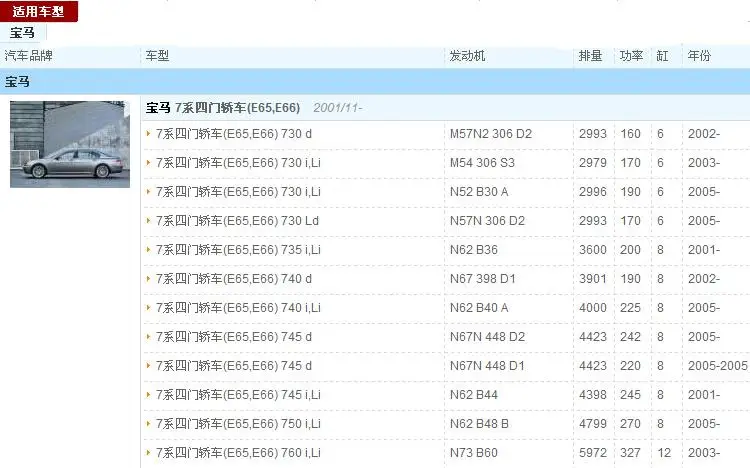Click the 2001/11- date in series heading
The image size is (750, 468).
tap(338, 108)
